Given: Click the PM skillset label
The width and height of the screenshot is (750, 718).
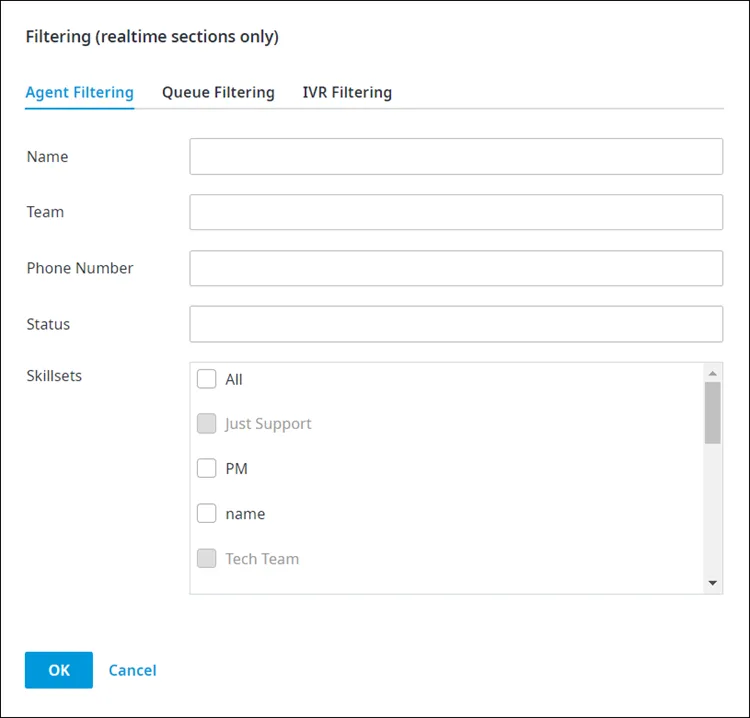Looking at the screenshot, I should click(237, 469).
